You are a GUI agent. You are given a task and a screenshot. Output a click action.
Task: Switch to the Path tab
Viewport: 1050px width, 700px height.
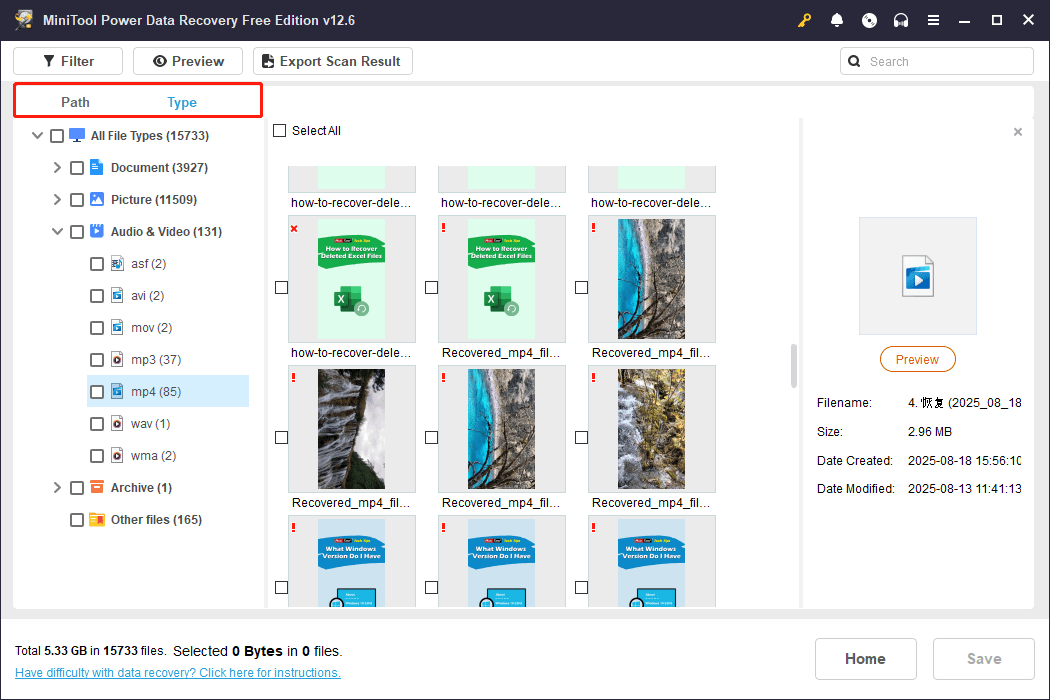75,101
